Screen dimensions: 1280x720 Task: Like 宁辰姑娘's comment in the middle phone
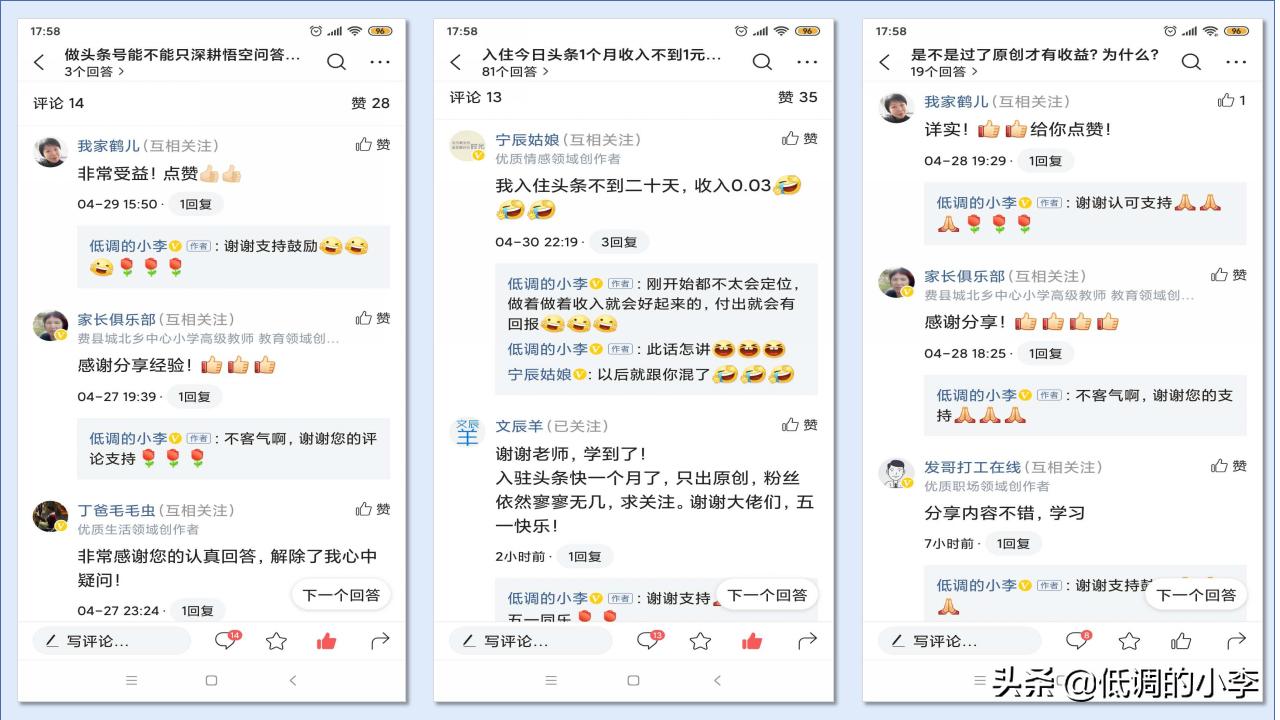pyautogui.click(x=800, y=138)
